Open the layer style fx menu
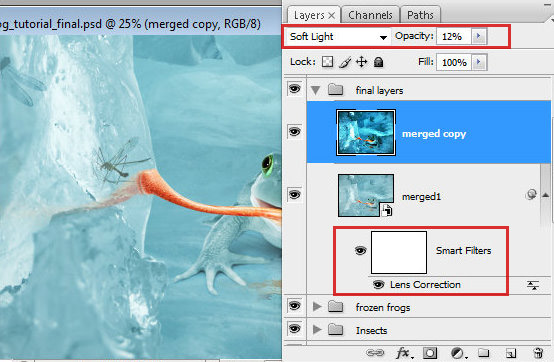The width and height of the screenshot is (554, 362). click(x=403, y=352)
